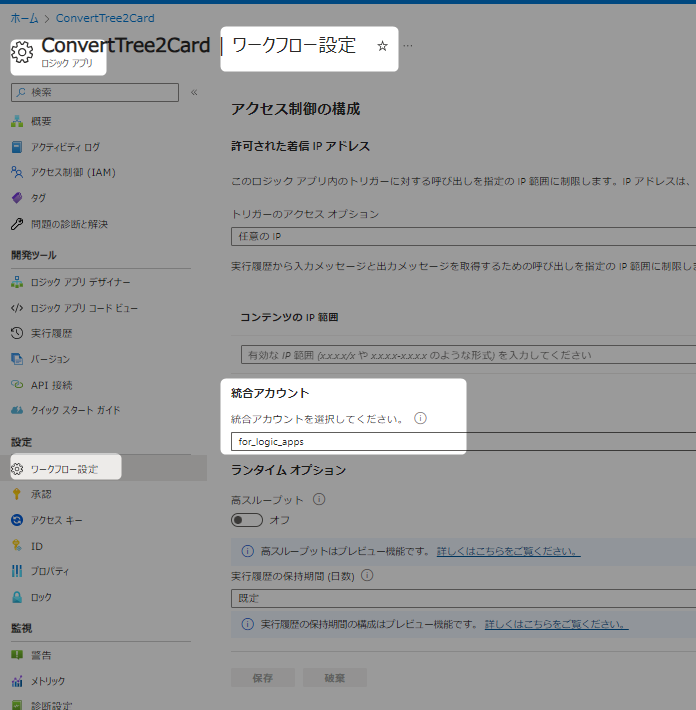Open 高スループット preview 詳しくはこちら link
This screenshot has width=696, height=710.
(x=509, y=551)
